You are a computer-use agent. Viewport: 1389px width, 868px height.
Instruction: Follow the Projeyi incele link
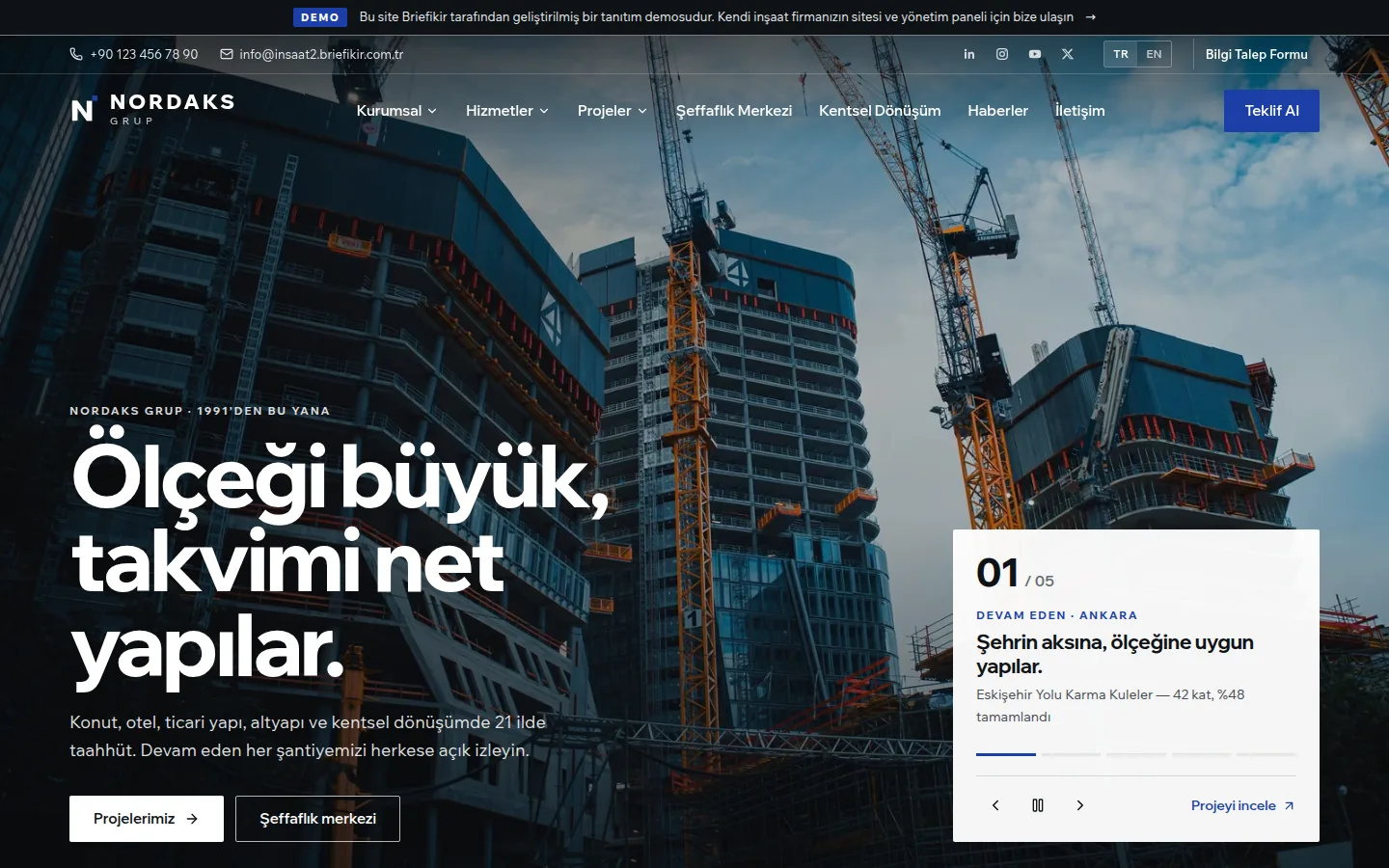click(x=1243, y=805)
